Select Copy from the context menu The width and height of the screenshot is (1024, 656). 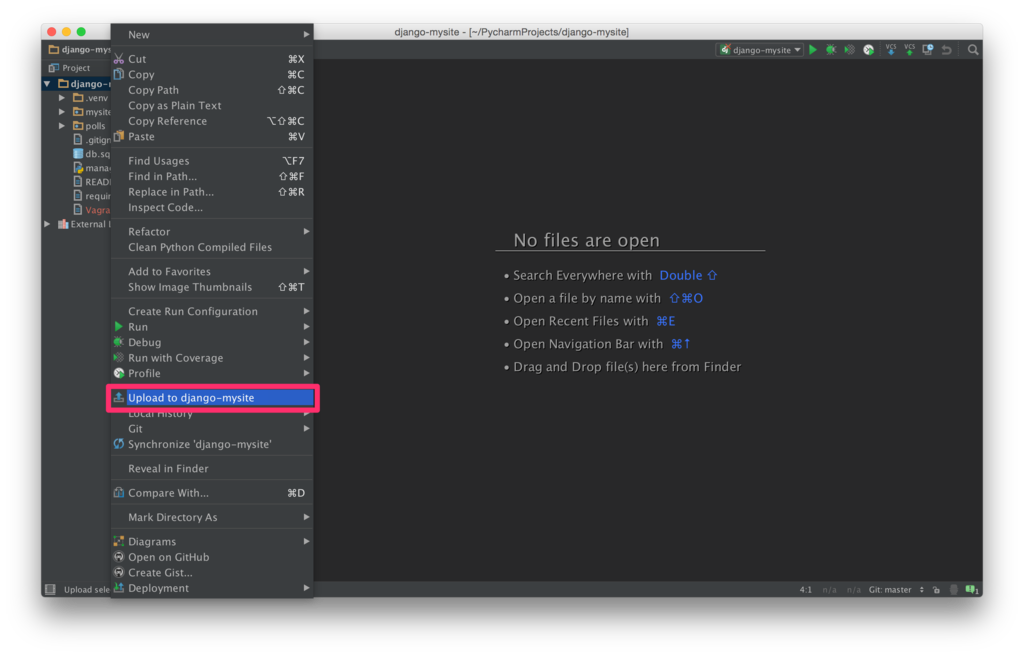[212, 74]
